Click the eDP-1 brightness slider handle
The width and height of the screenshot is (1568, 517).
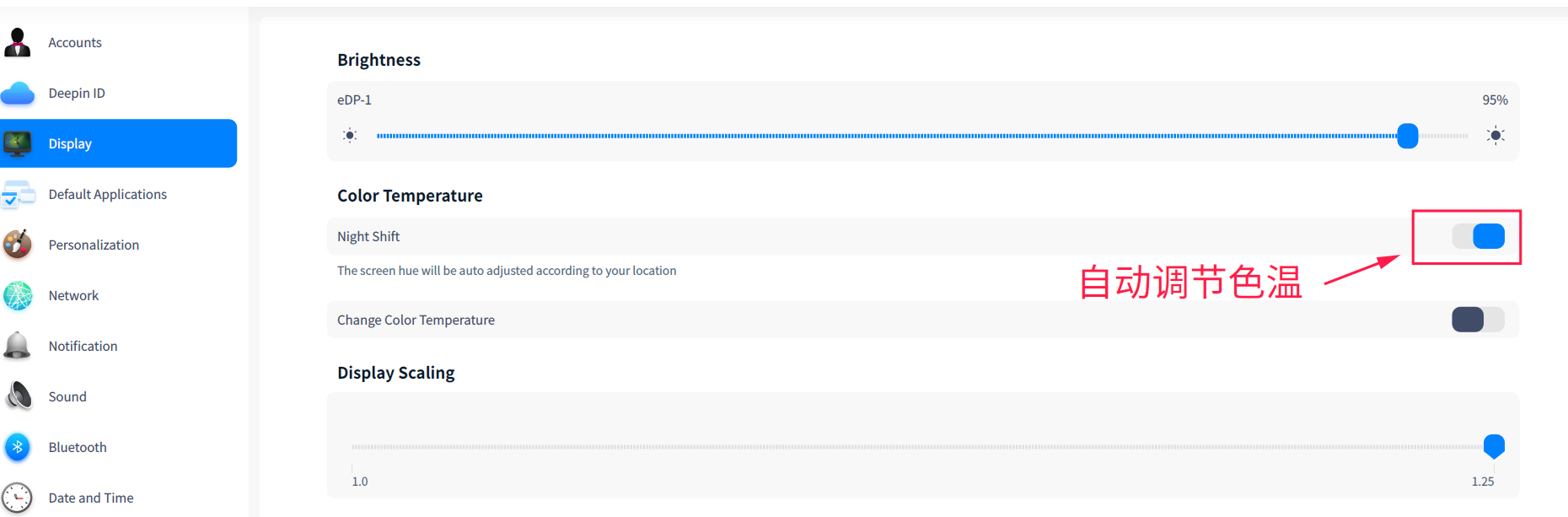1407,136
